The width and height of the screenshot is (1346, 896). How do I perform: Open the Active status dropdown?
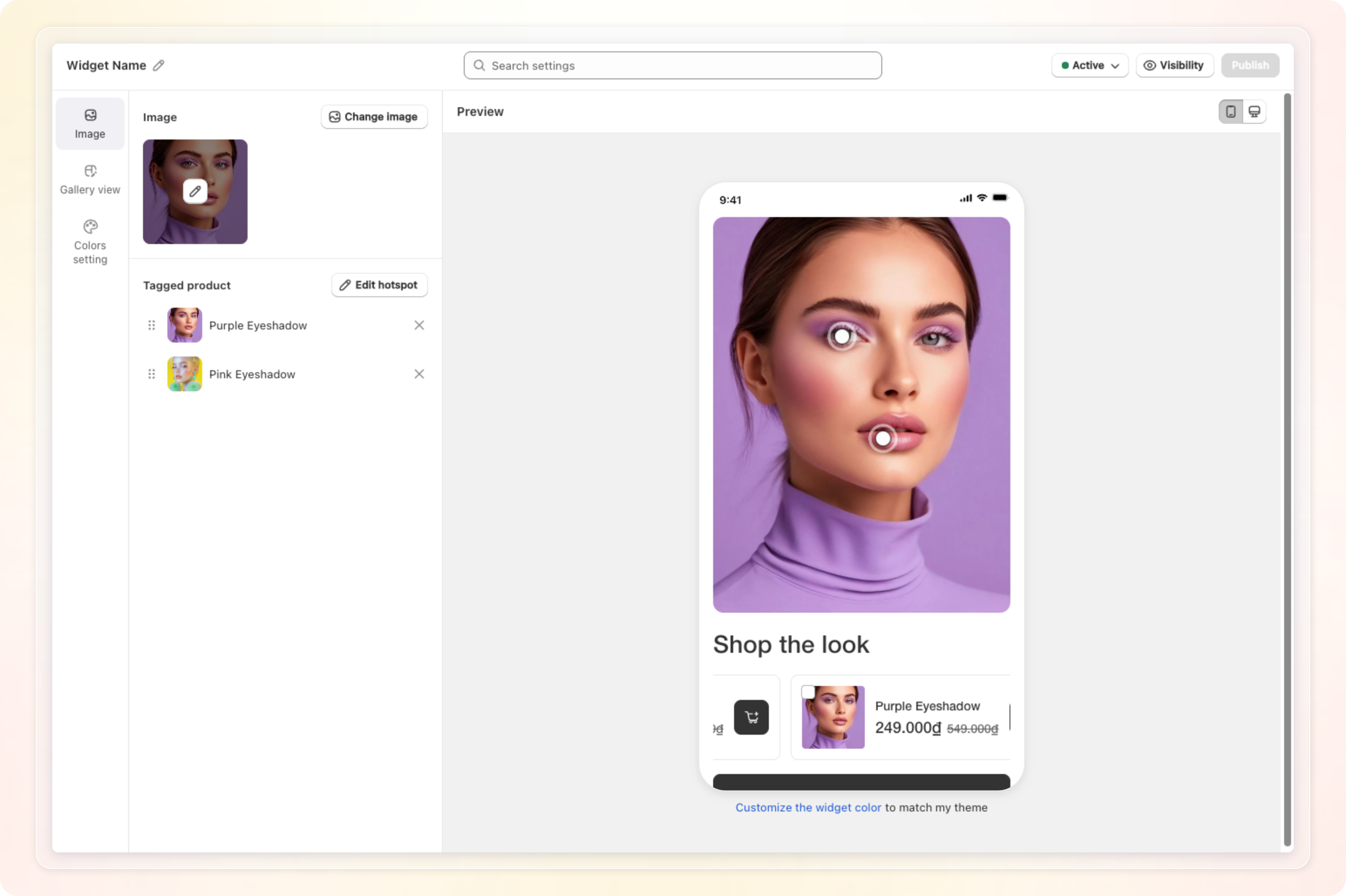point(1089,66)
